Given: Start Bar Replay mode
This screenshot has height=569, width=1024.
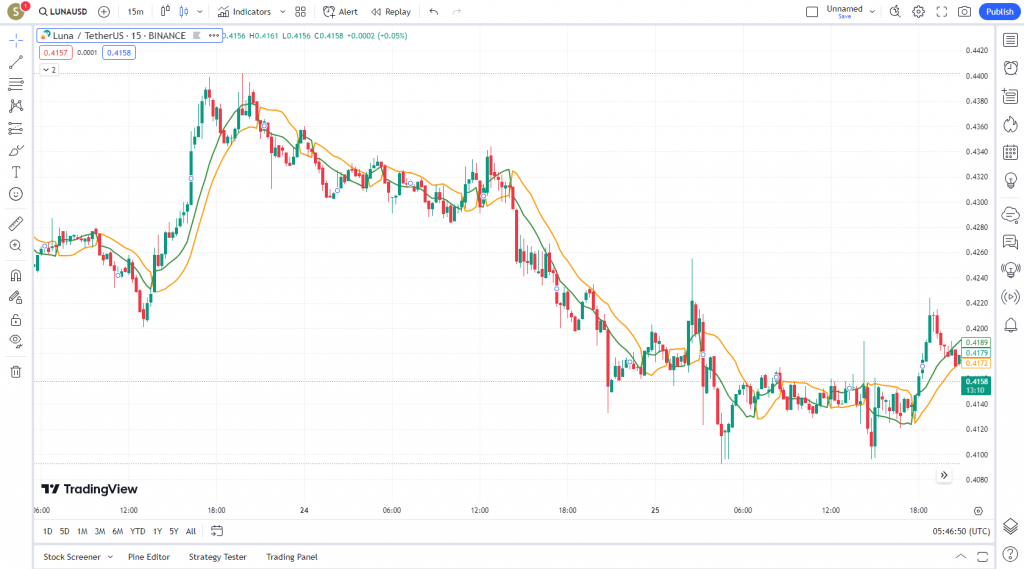Looking at the screenshot, I should click(x=391, y=12).
